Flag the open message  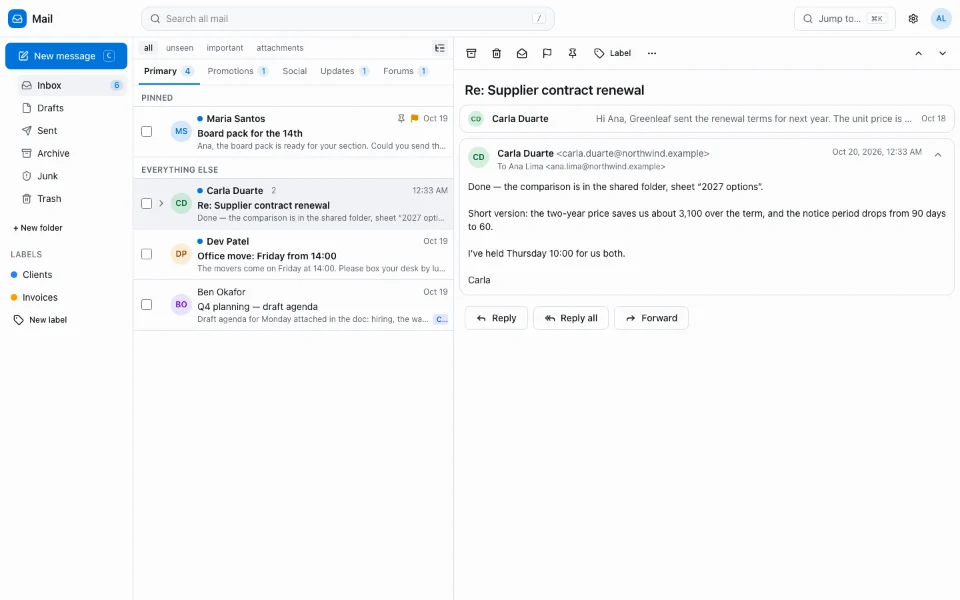point(547,53)
